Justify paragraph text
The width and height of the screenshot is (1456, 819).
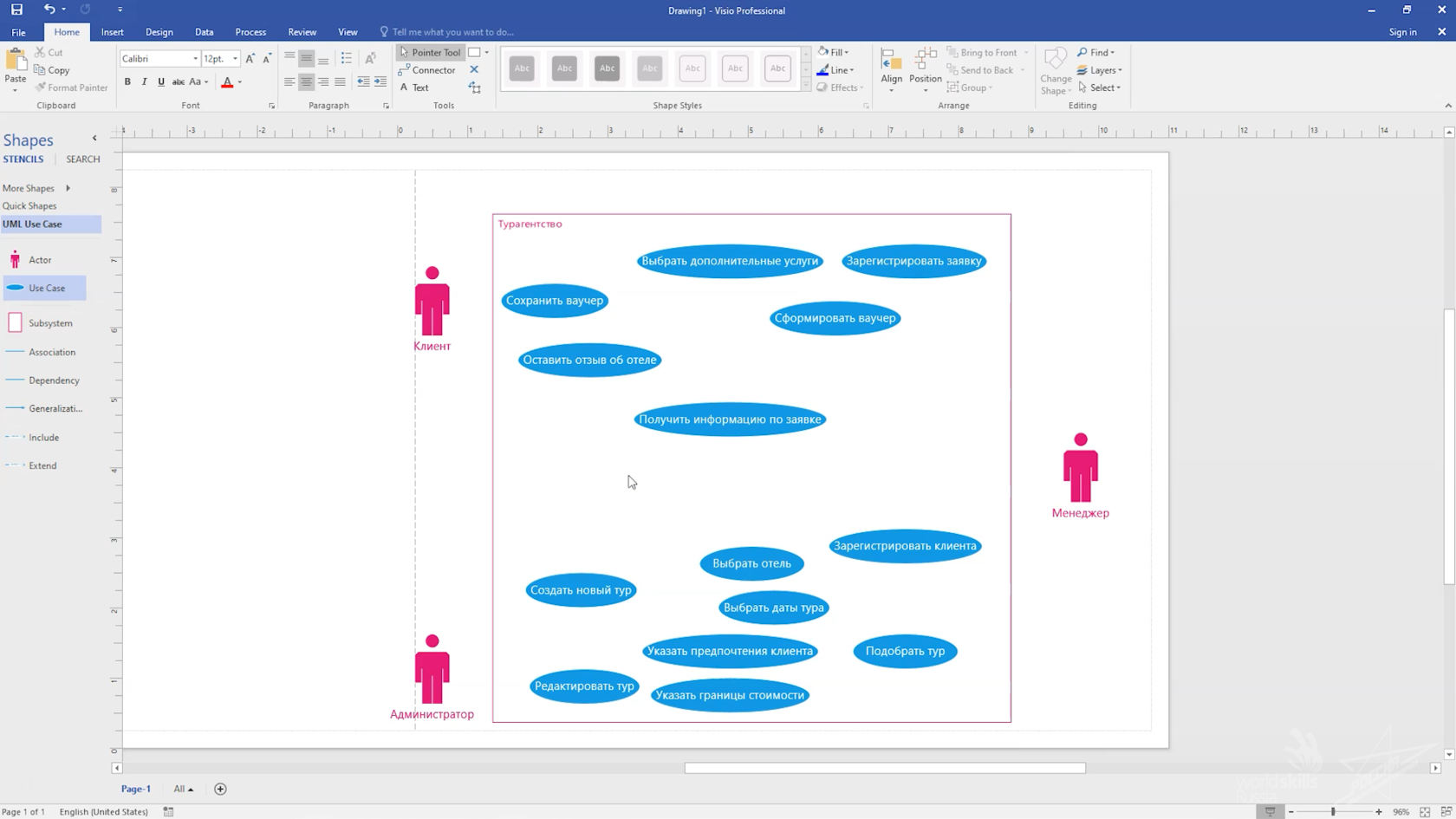(x=340, y=82)
